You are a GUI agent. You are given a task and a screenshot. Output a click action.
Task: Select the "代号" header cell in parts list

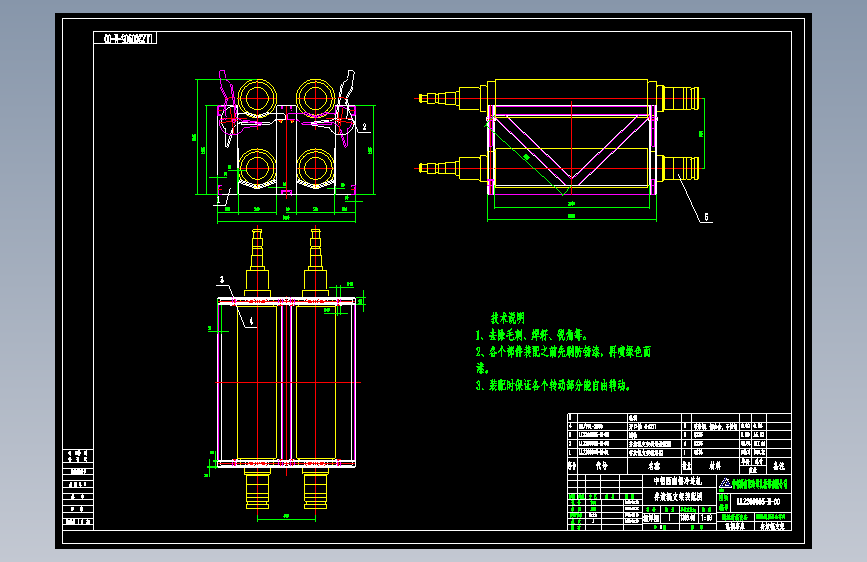pos(603,466)
